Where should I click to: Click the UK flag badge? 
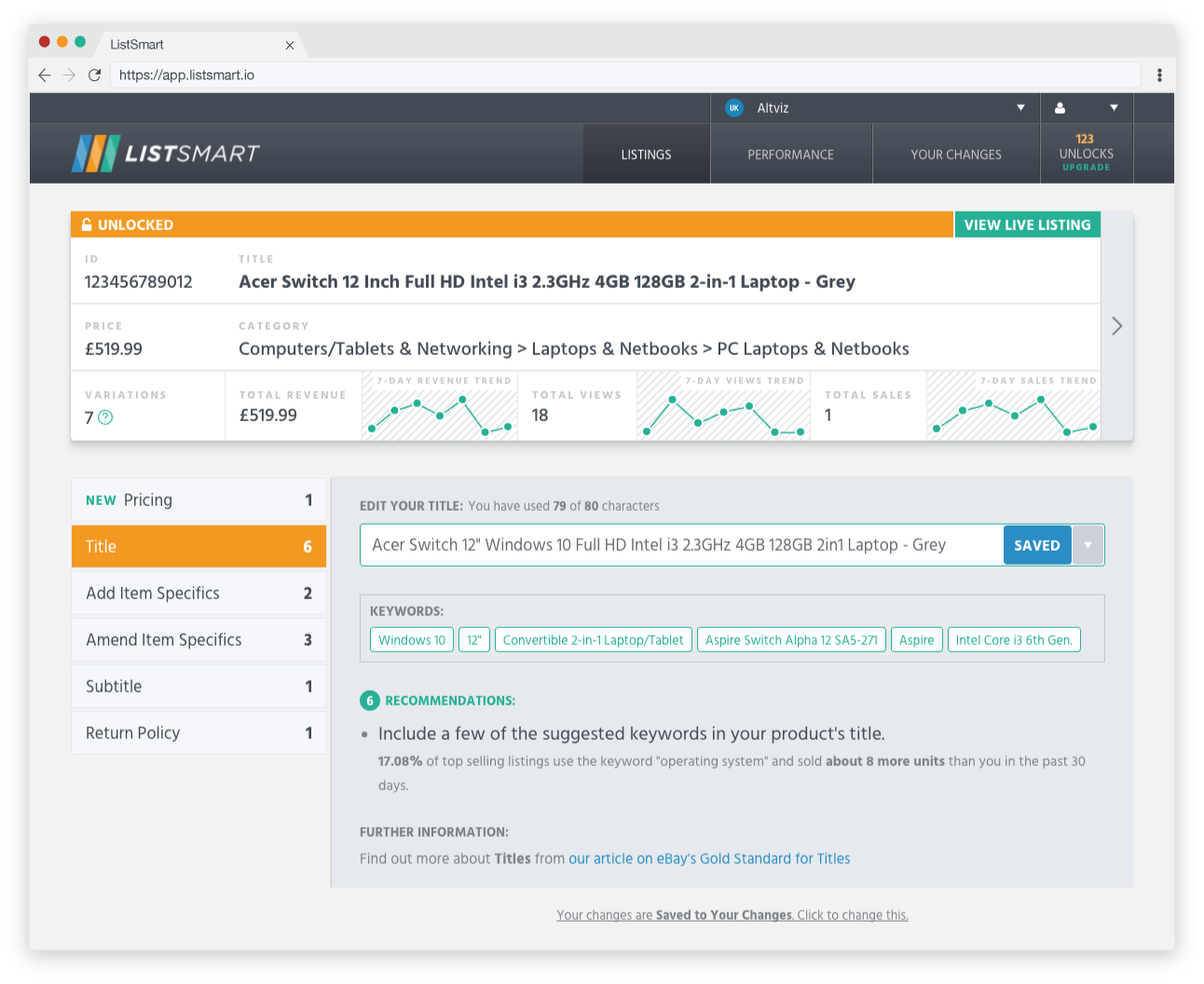[734, 108]
